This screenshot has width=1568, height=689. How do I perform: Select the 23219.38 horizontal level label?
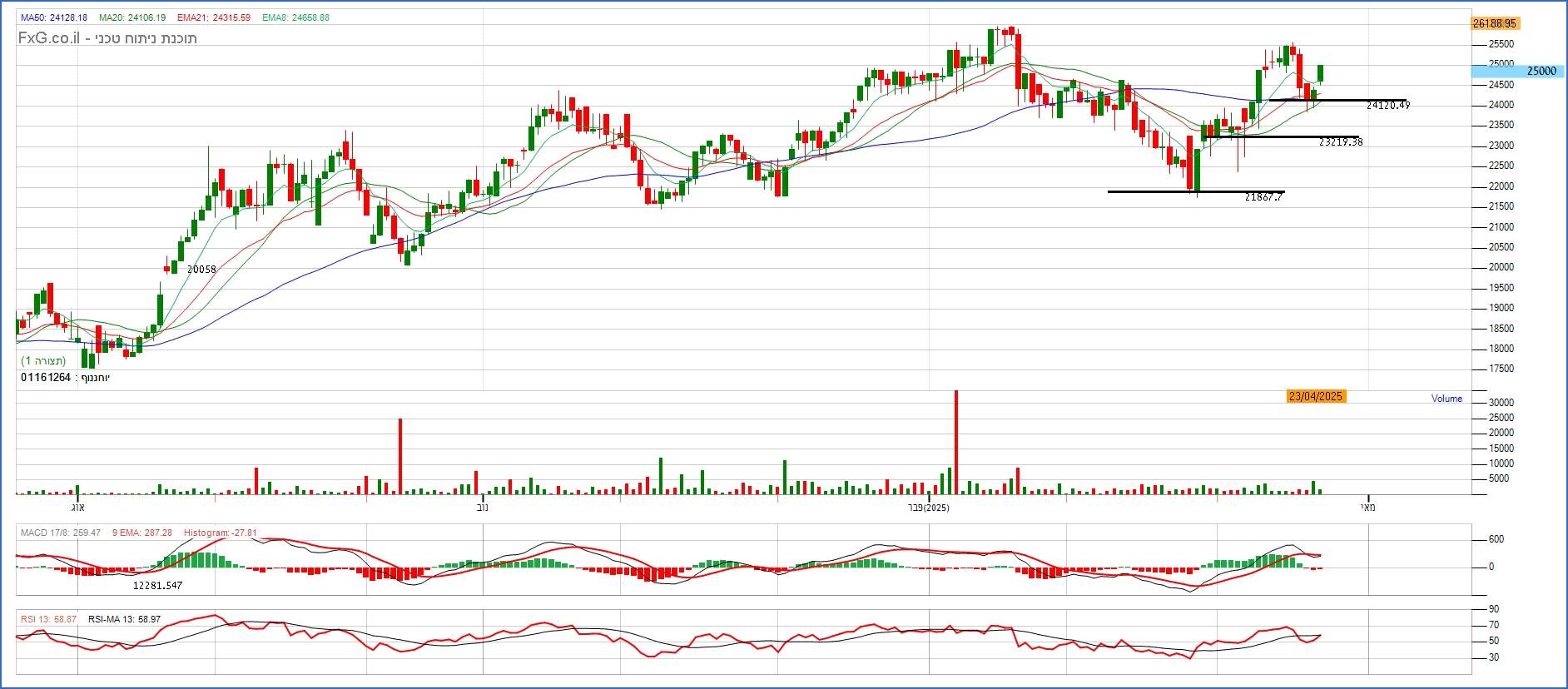tap(1340, 142)
